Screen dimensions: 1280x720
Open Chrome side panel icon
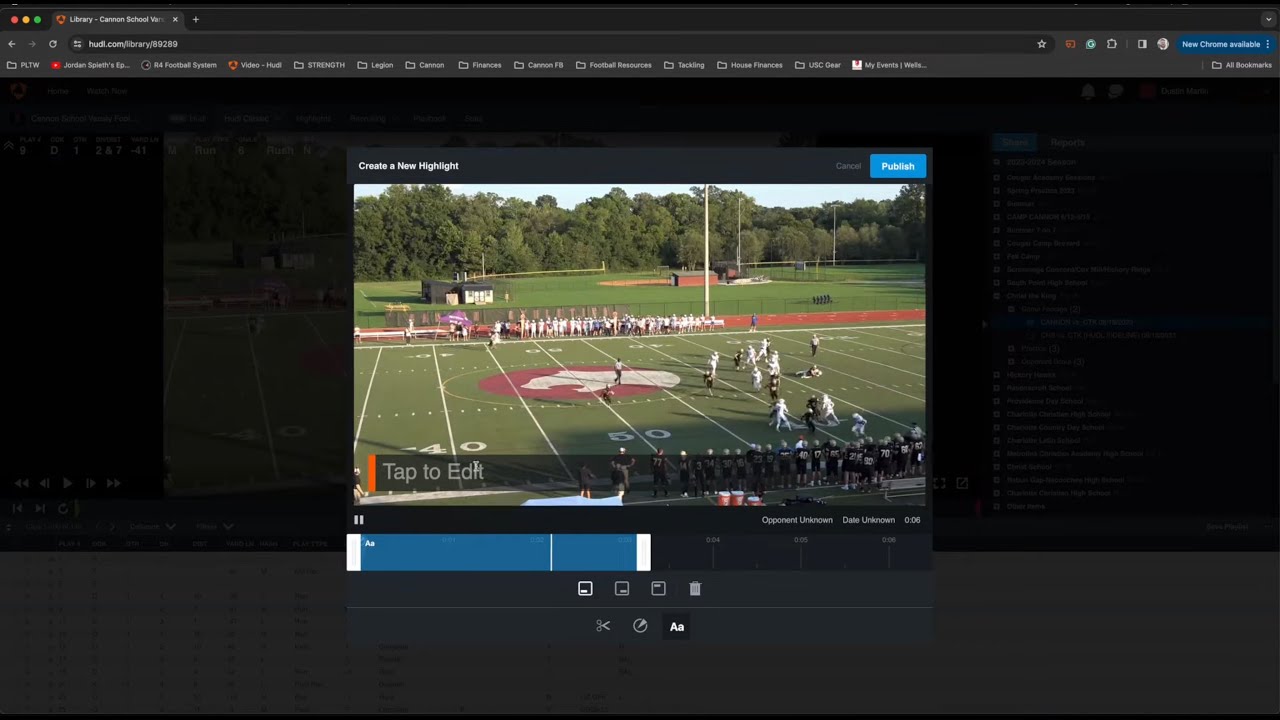[1142, 44]
